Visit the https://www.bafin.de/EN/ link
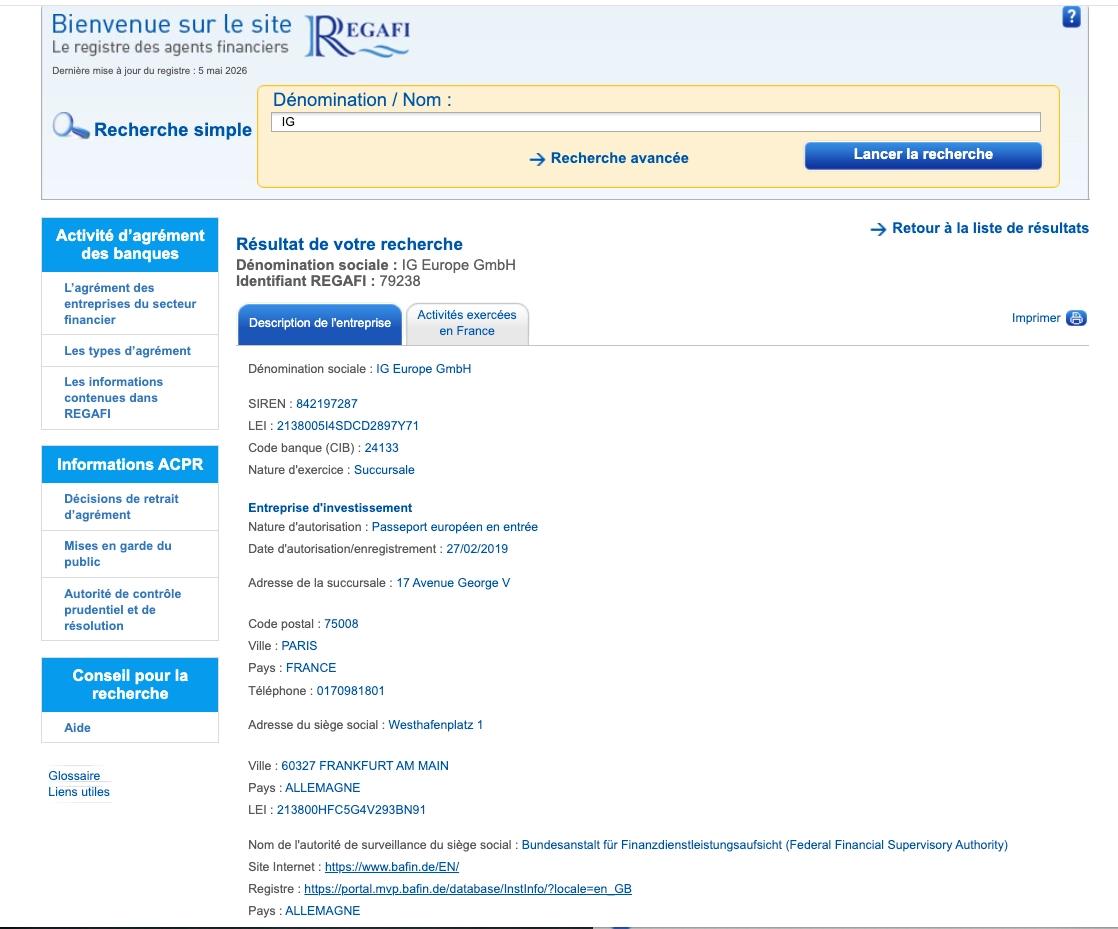 (x=391, y=867)
